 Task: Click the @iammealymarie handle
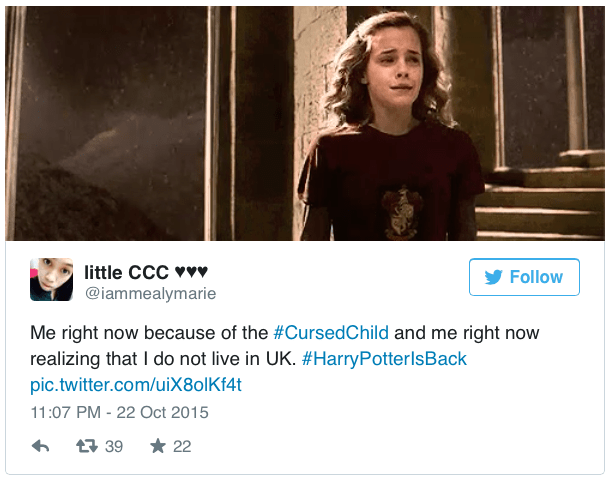[x=150, y=293]
